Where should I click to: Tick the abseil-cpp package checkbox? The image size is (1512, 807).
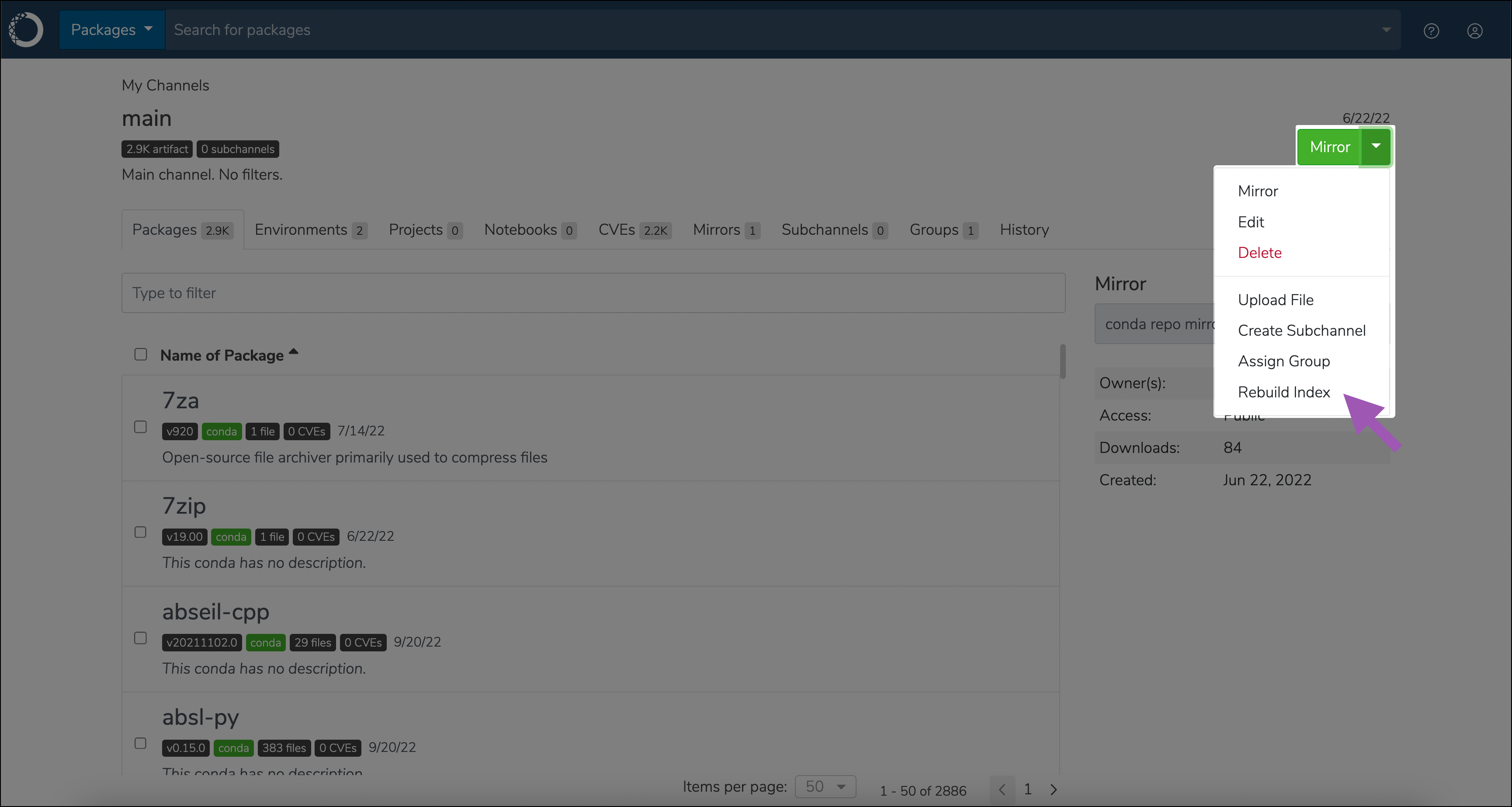(x=140, y=638)
